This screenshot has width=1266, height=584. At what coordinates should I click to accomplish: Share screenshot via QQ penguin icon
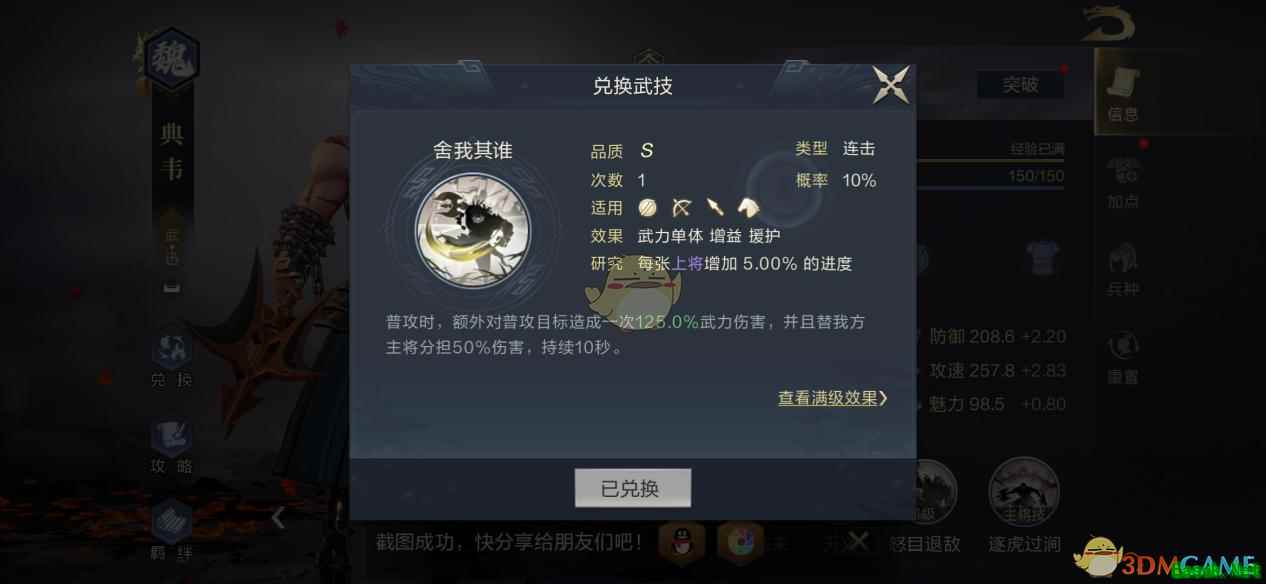[x=683, y=542]
